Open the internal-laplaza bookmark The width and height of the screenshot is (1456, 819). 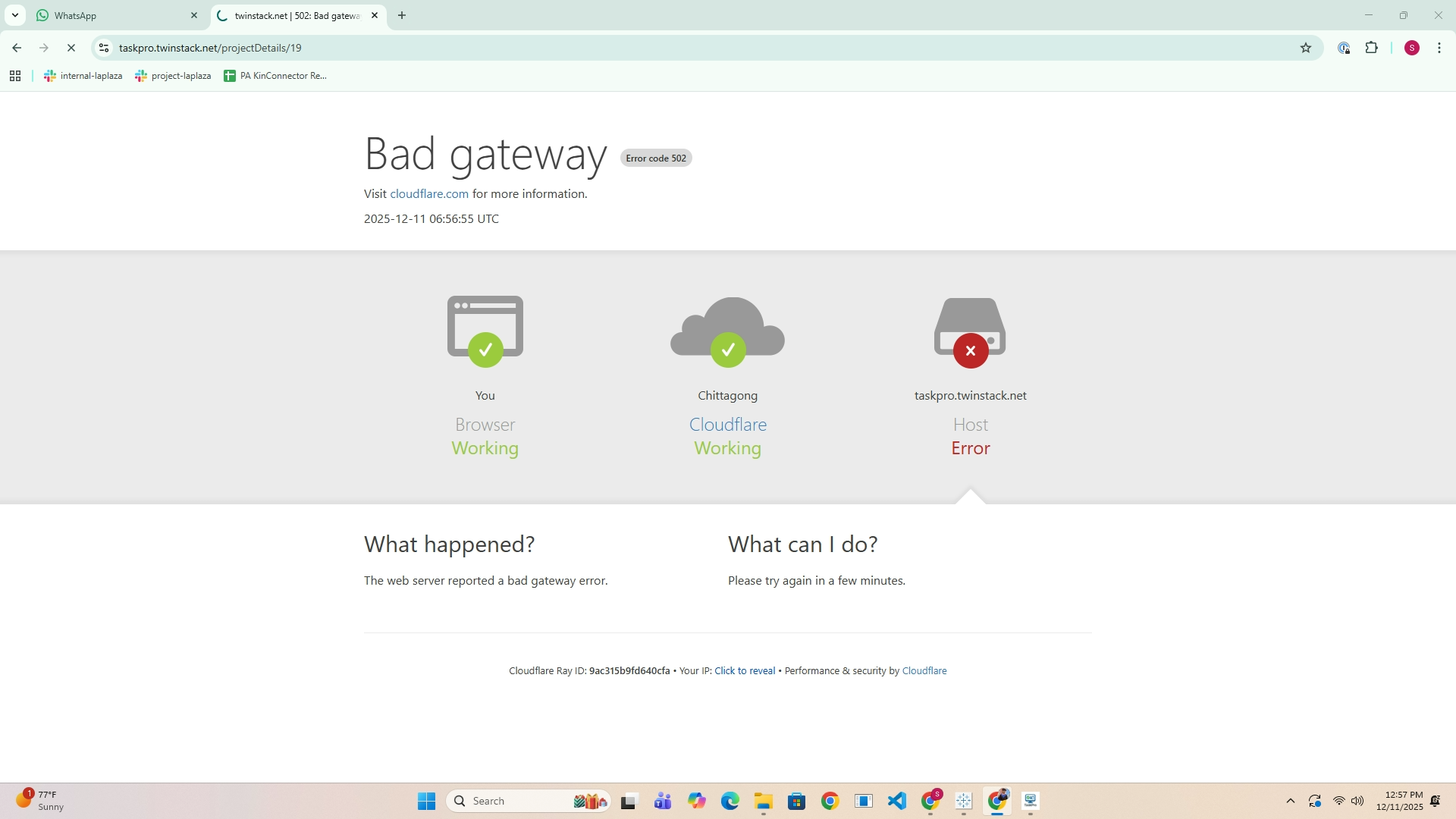83,76
